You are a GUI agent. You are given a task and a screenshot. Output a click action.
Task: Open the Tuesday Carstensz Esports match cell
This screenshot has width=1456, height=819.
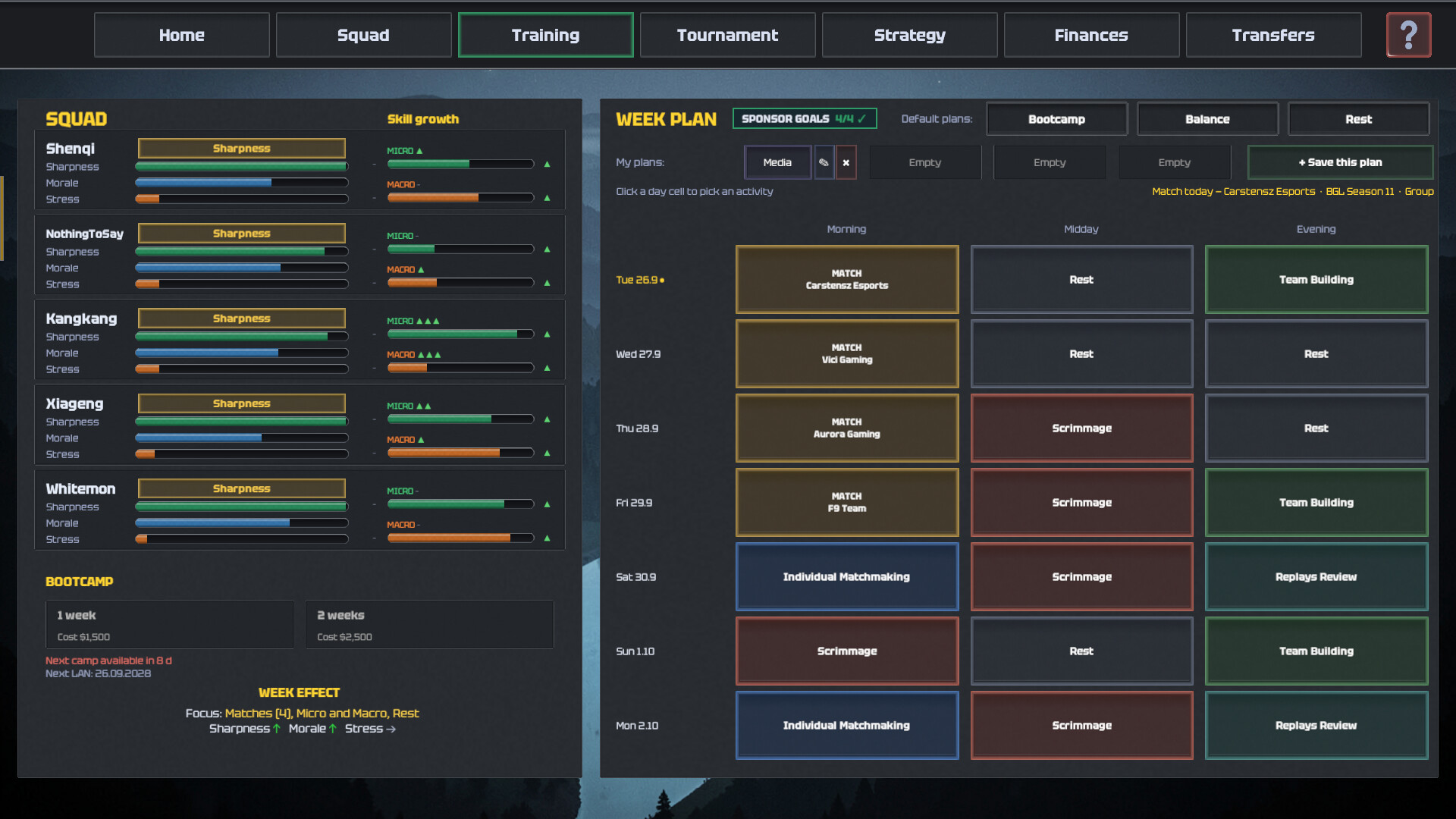click(x=847, y=279)
